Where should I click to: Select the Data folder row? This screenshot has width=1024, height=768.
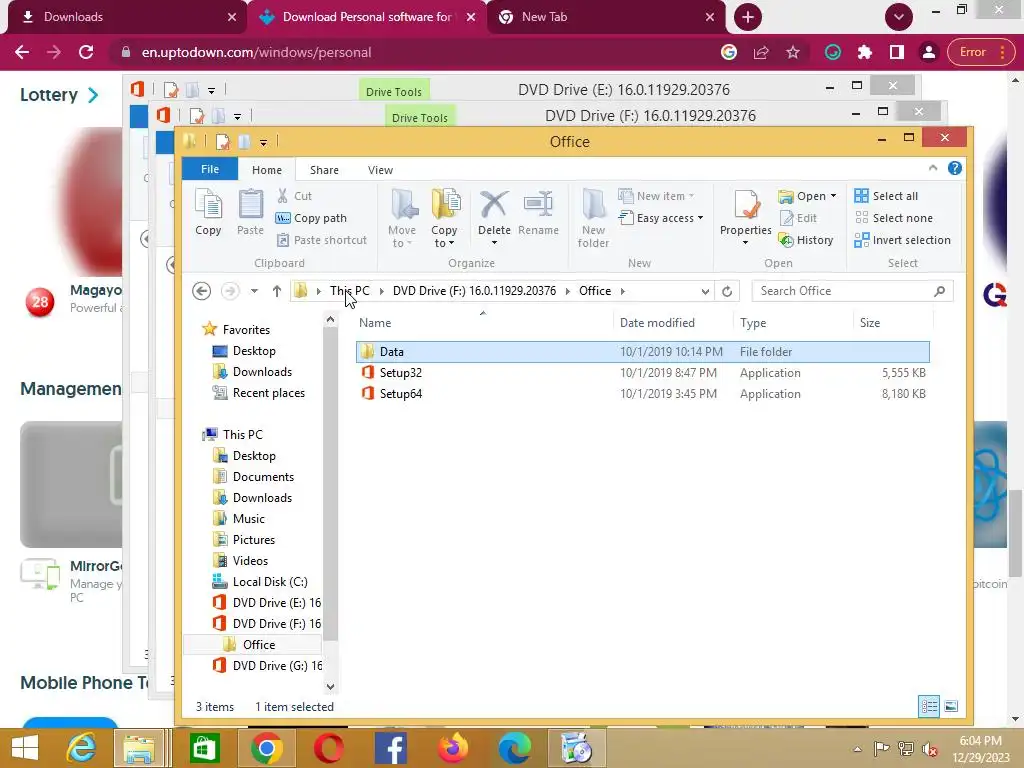[643, 351]
